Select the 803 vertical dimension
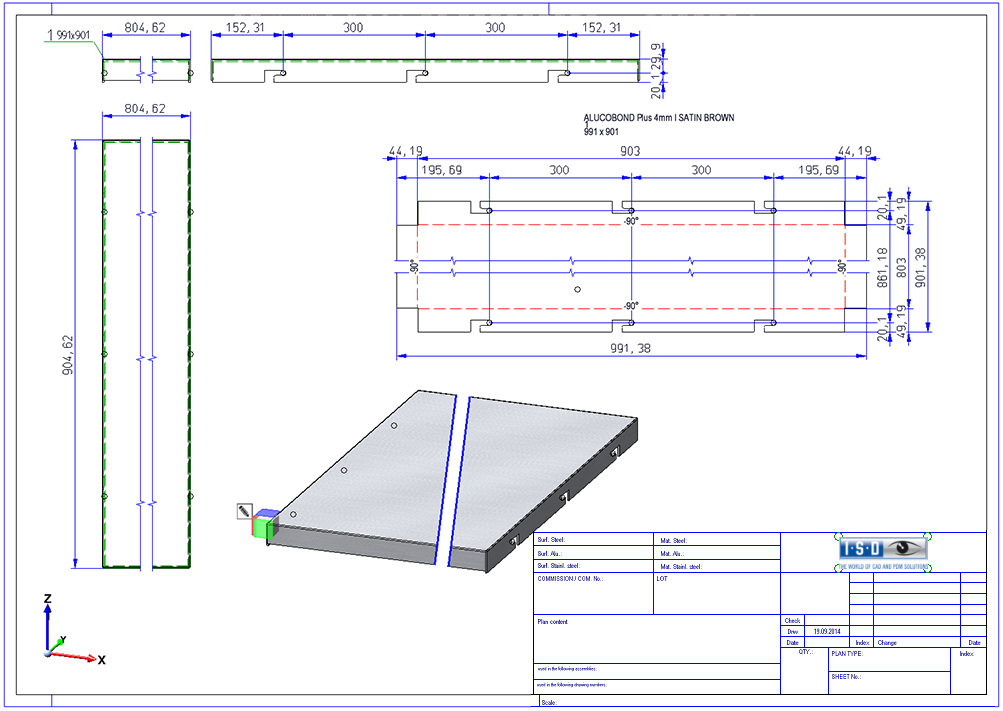This screenshot has width=1003, height=711. [901, 267]
